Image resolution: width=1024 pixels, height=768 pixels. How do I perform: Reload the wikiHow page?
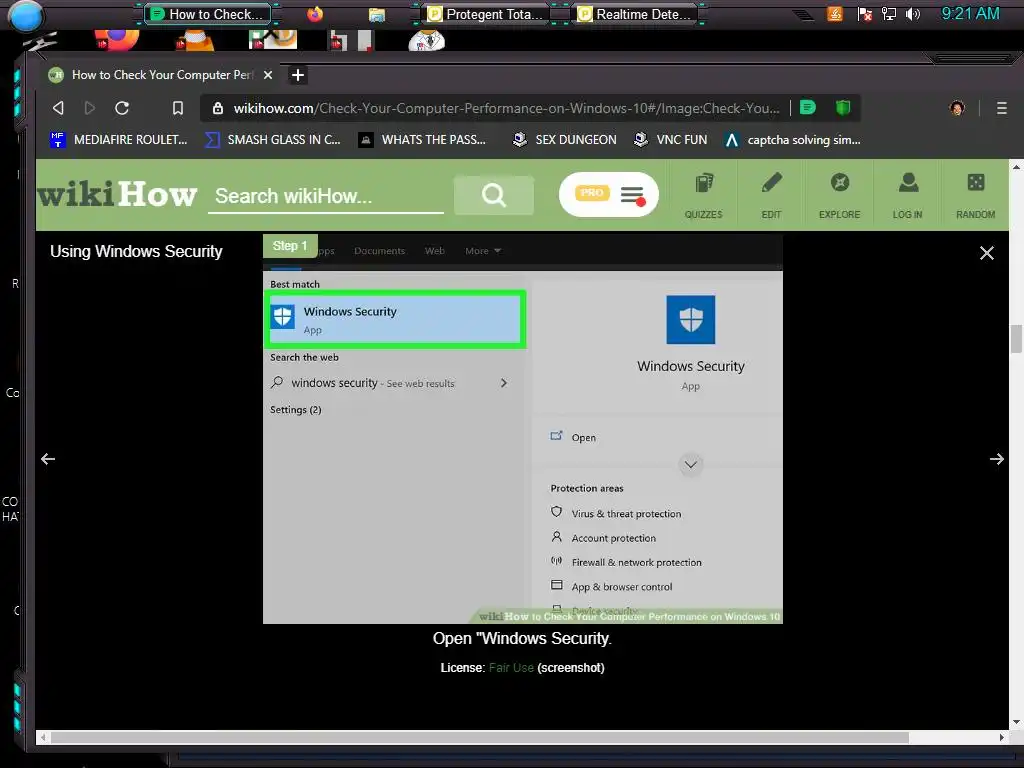[122, 108]
